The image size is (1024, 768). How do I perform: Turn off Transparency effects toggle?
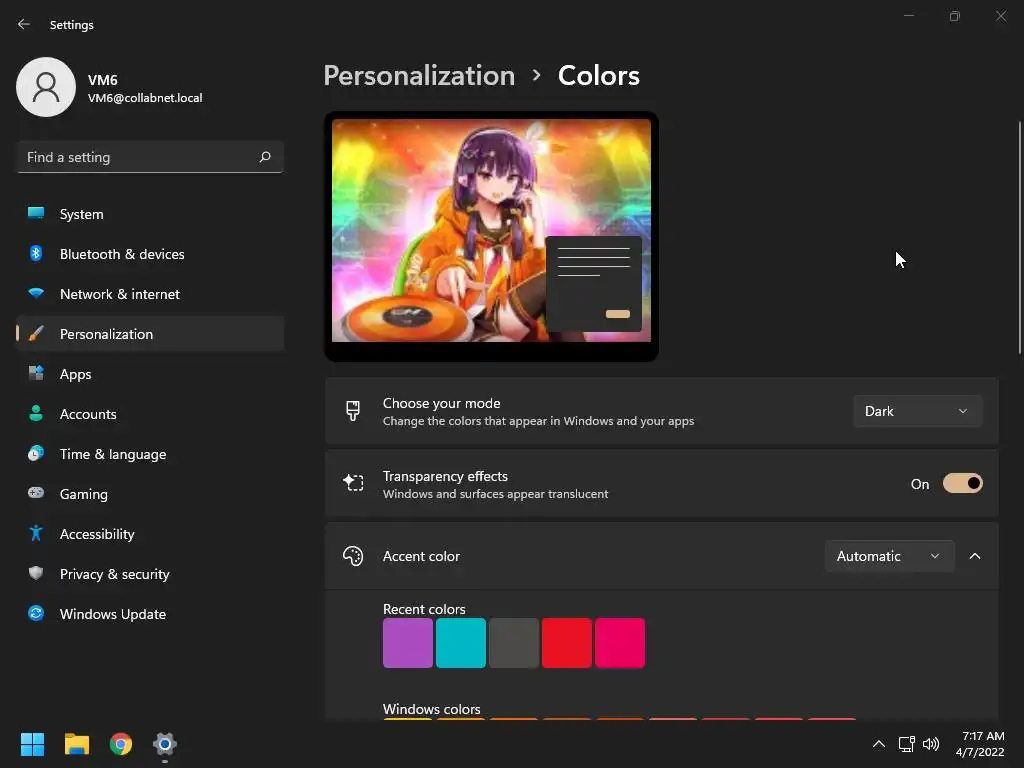tap(963, 483)
